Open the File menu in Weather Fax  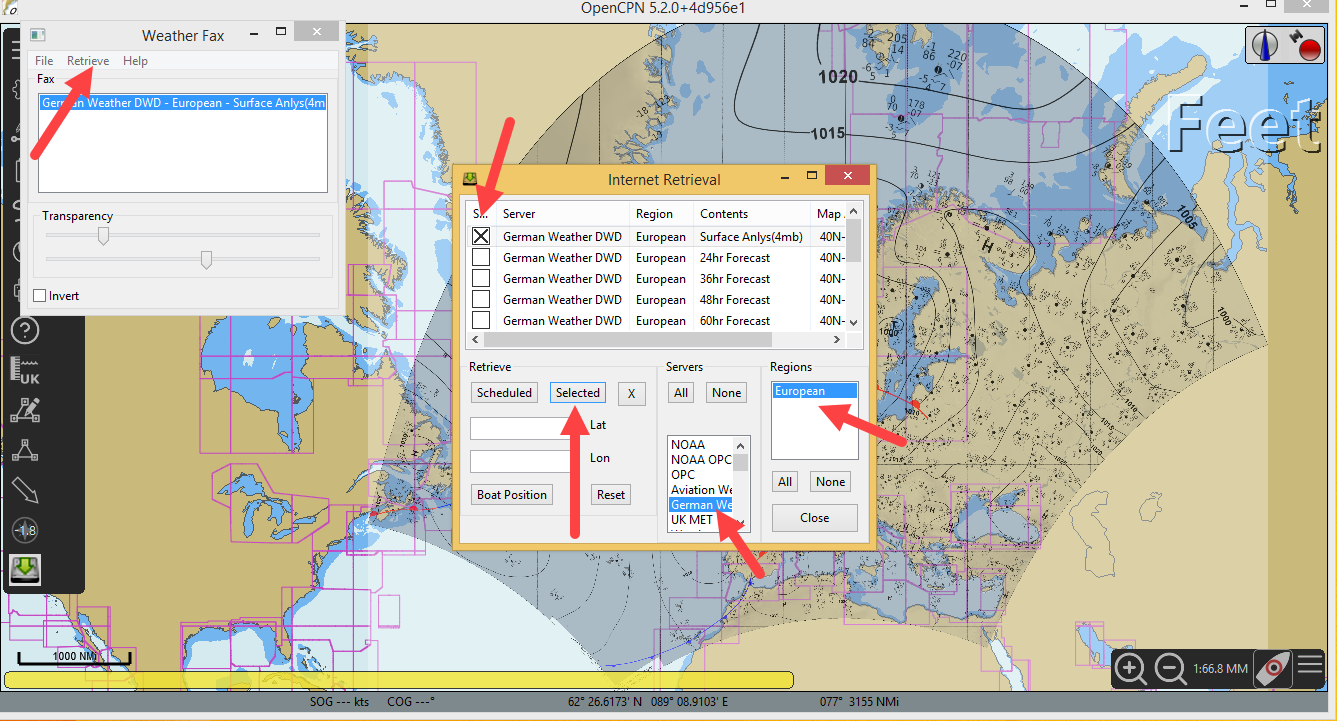44,61
